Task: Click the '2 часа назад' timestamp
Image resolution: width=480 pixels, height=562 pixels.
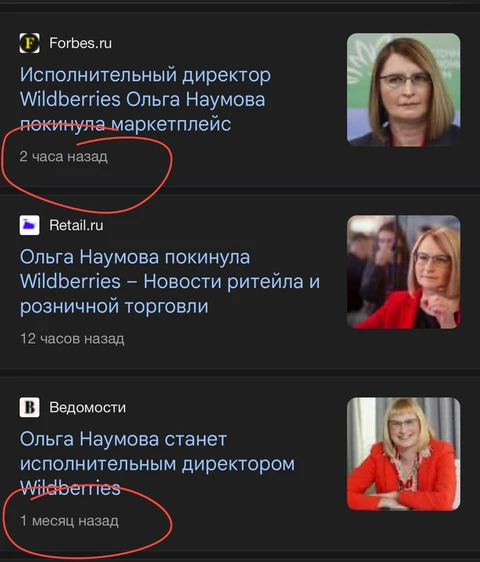Action: point(63,157)
